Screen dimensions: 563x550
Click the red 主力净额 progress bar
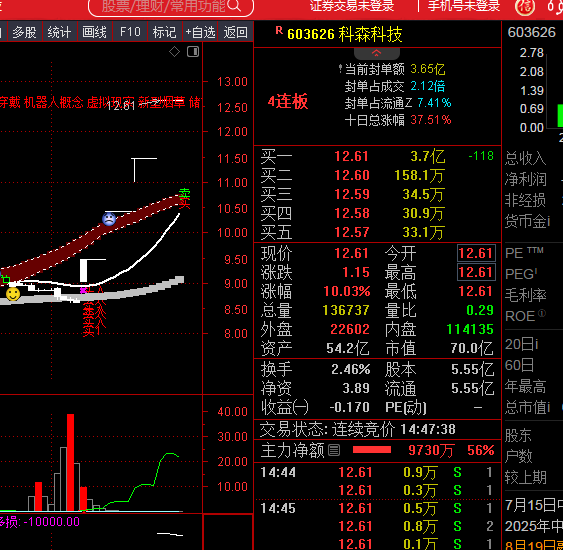[372, 450]
